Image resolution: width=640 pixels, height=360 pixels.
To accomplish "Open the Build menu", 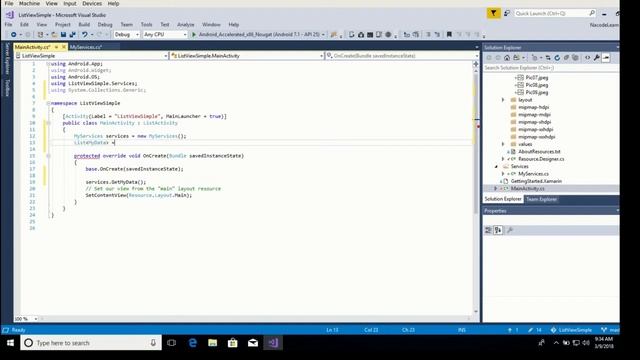I will (84, 25).
